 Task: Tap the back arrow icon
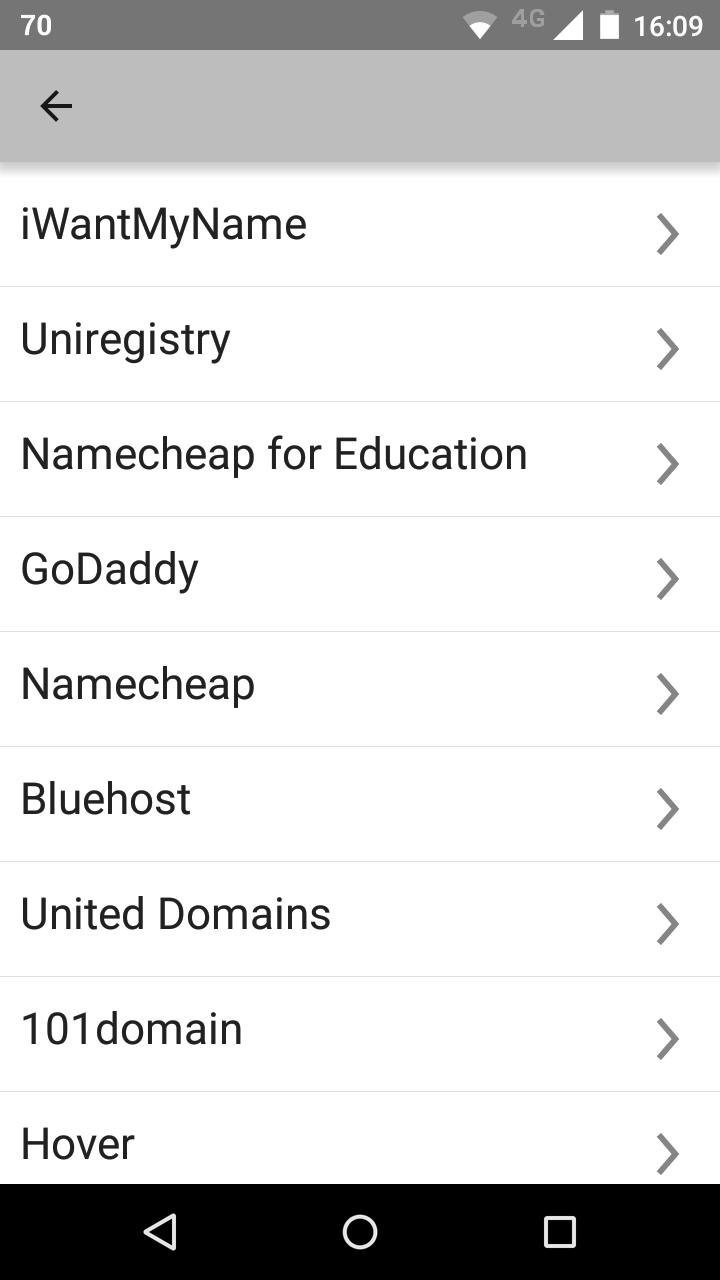tap(56, 106)
